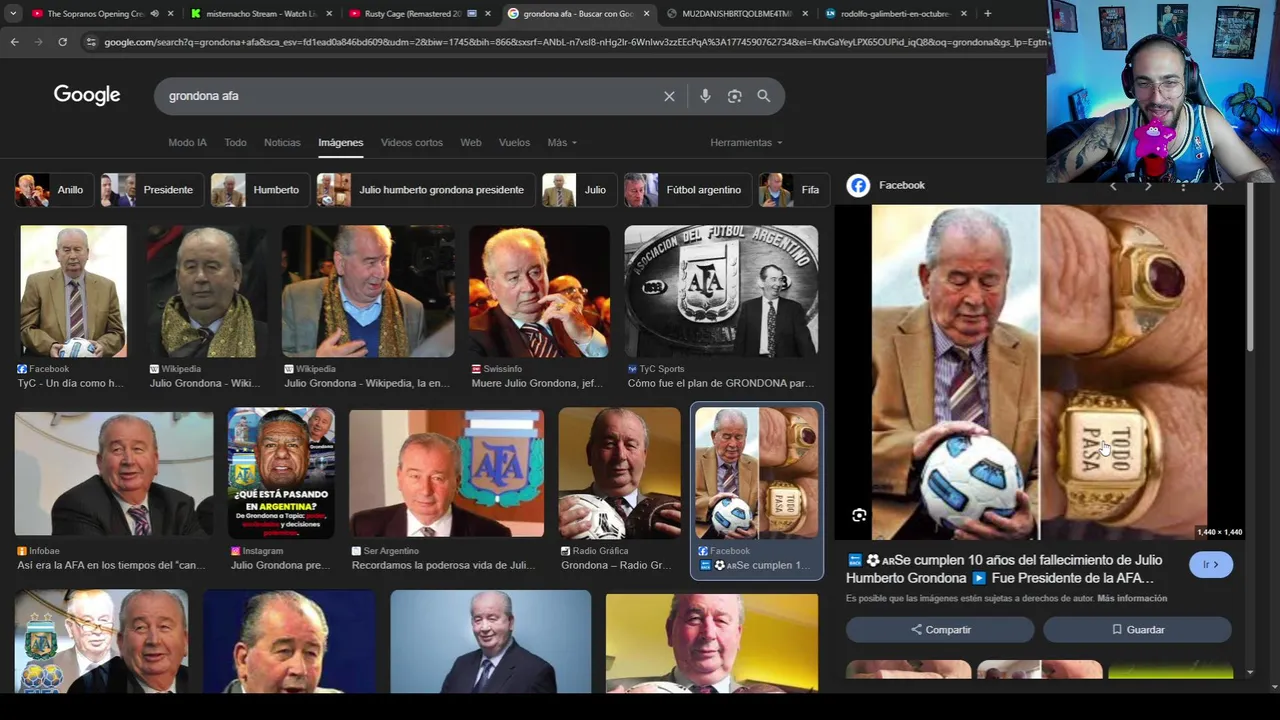Select the Anillo filter chip

pyautogui.click(x=53, y=190)
